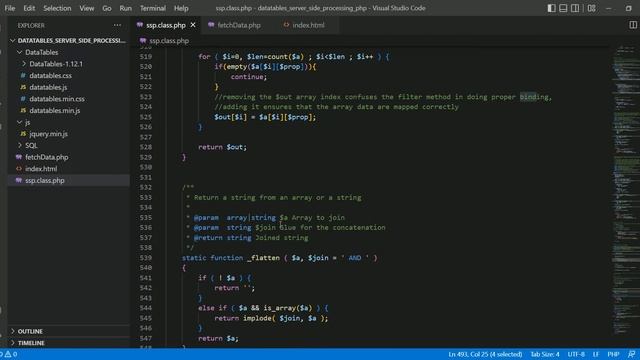Open the View menu
The height and width of the screenshot is (360, 640).
[87, 8]
